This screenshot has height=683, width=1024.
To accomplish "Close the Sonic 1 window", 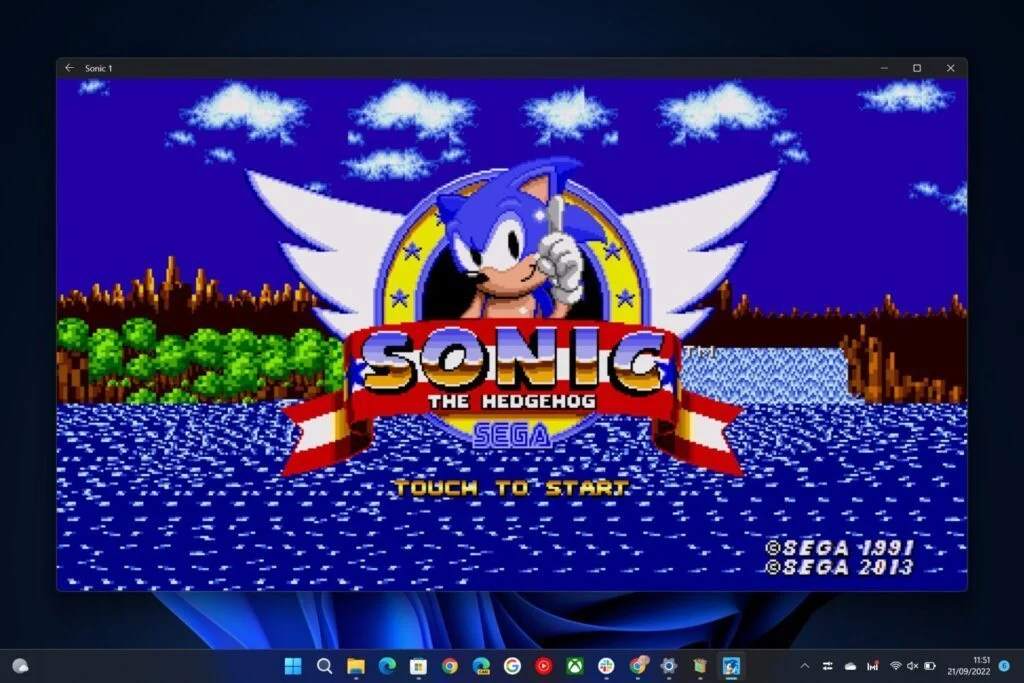I will coord(951,68).
